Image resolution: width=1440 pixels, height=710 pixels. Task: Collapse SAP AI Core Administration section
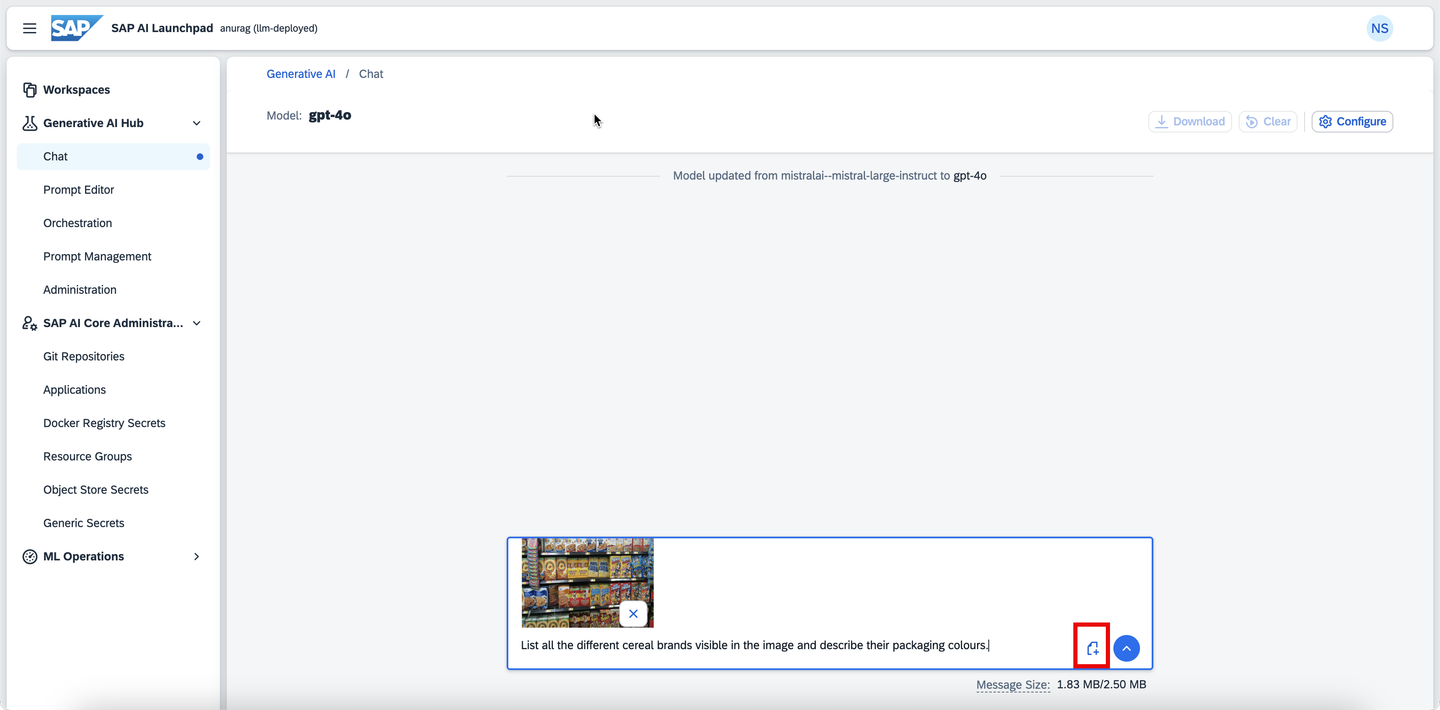[196, 323]
